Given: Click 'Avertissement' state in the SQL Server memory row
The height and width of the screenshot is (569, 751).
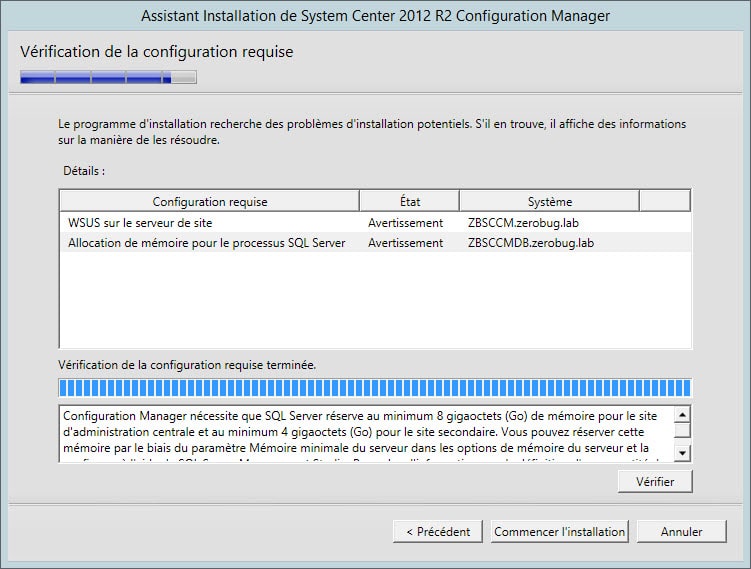Looking at the screenshot, I should (405, 243).
